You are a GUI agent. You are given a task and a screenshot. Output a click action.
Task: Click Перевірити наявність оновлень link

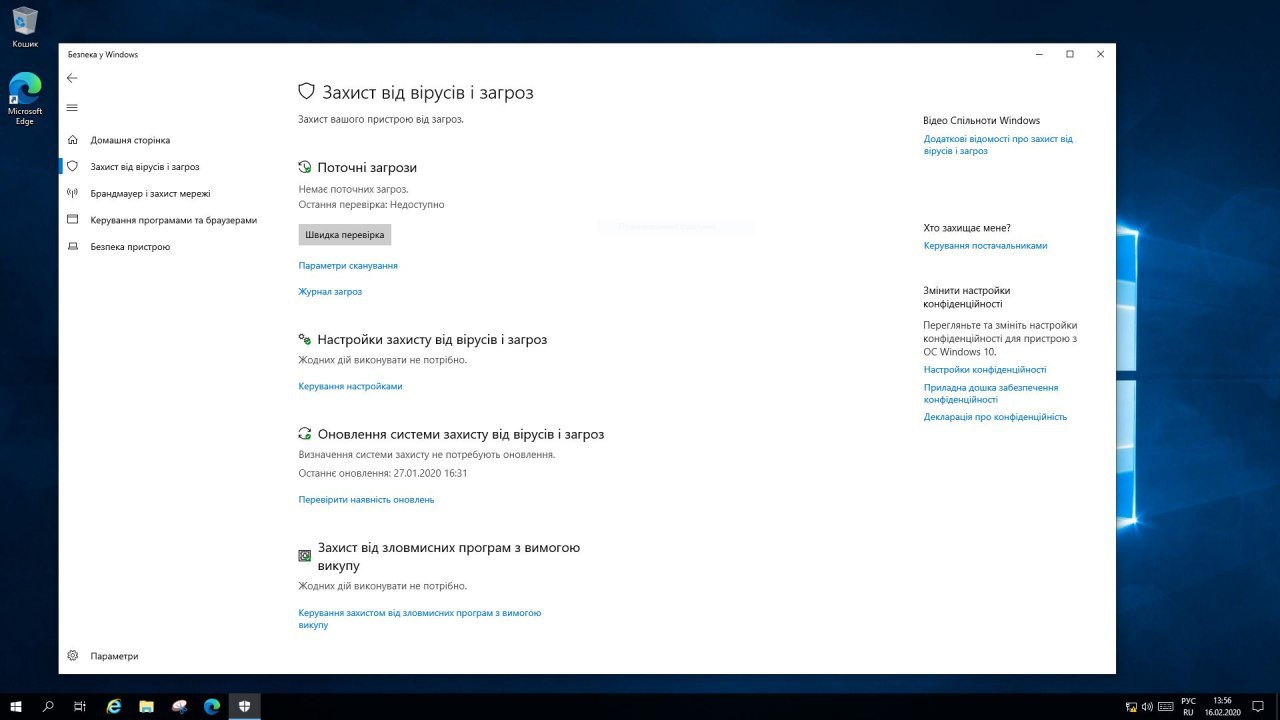[366, 500]
